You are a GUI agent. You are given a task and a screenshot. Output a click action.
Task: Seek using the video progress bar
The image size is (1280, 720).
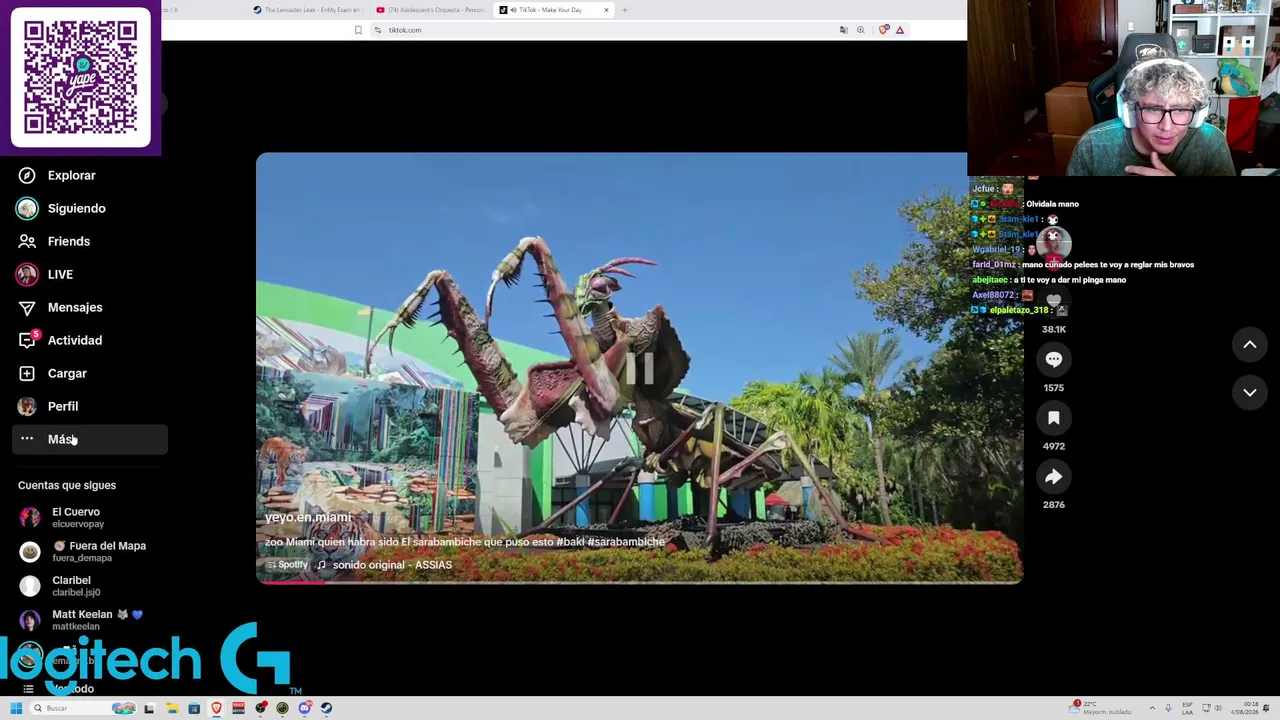click(639, 582)
